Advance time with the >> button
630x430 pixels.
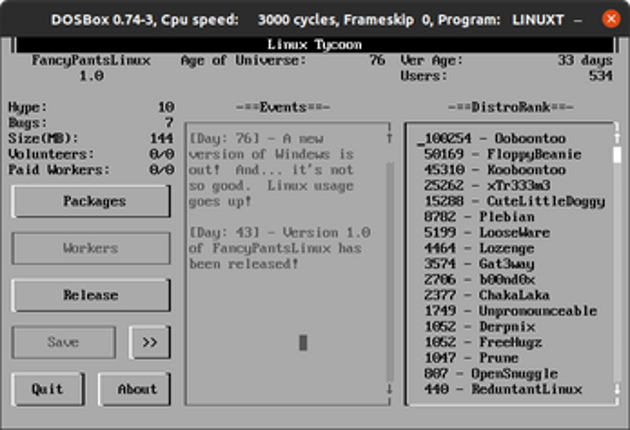pyautogui.click(x=150, y=342)
